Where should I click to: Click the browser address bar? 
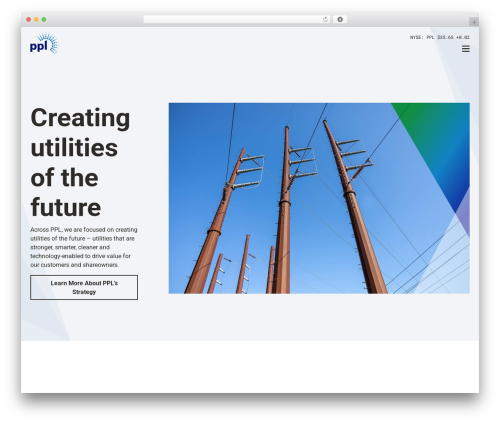[x=237, y=20]
